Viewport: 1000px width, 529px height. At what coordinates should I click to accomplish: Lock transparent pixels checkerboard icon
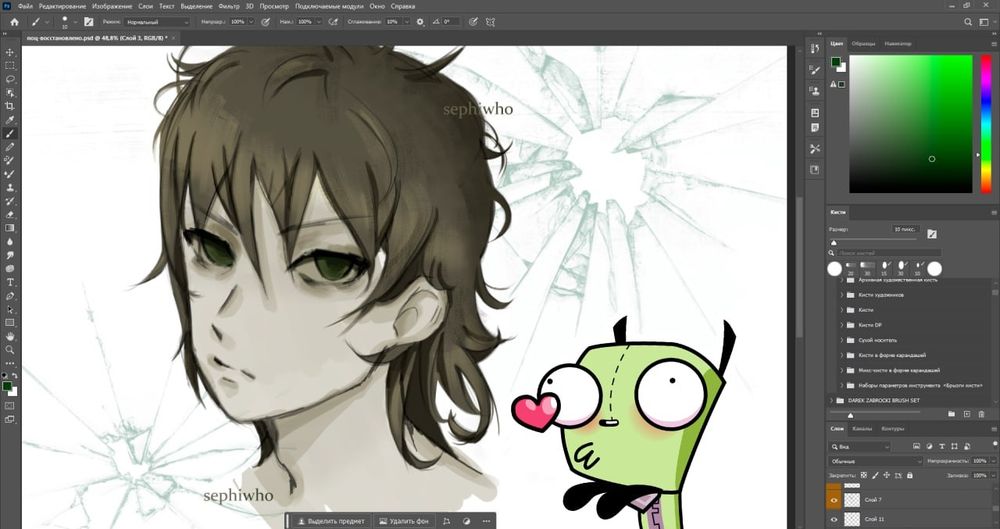864,475
